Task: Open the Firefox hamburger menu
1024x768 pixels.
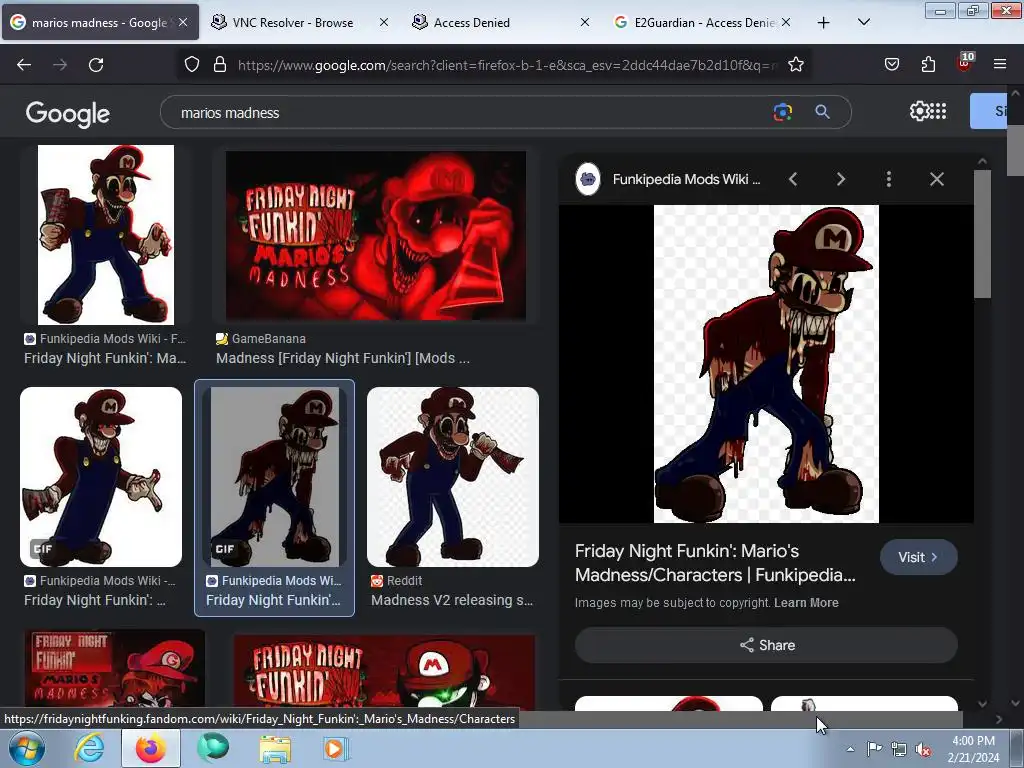Action: (1000, 64)
